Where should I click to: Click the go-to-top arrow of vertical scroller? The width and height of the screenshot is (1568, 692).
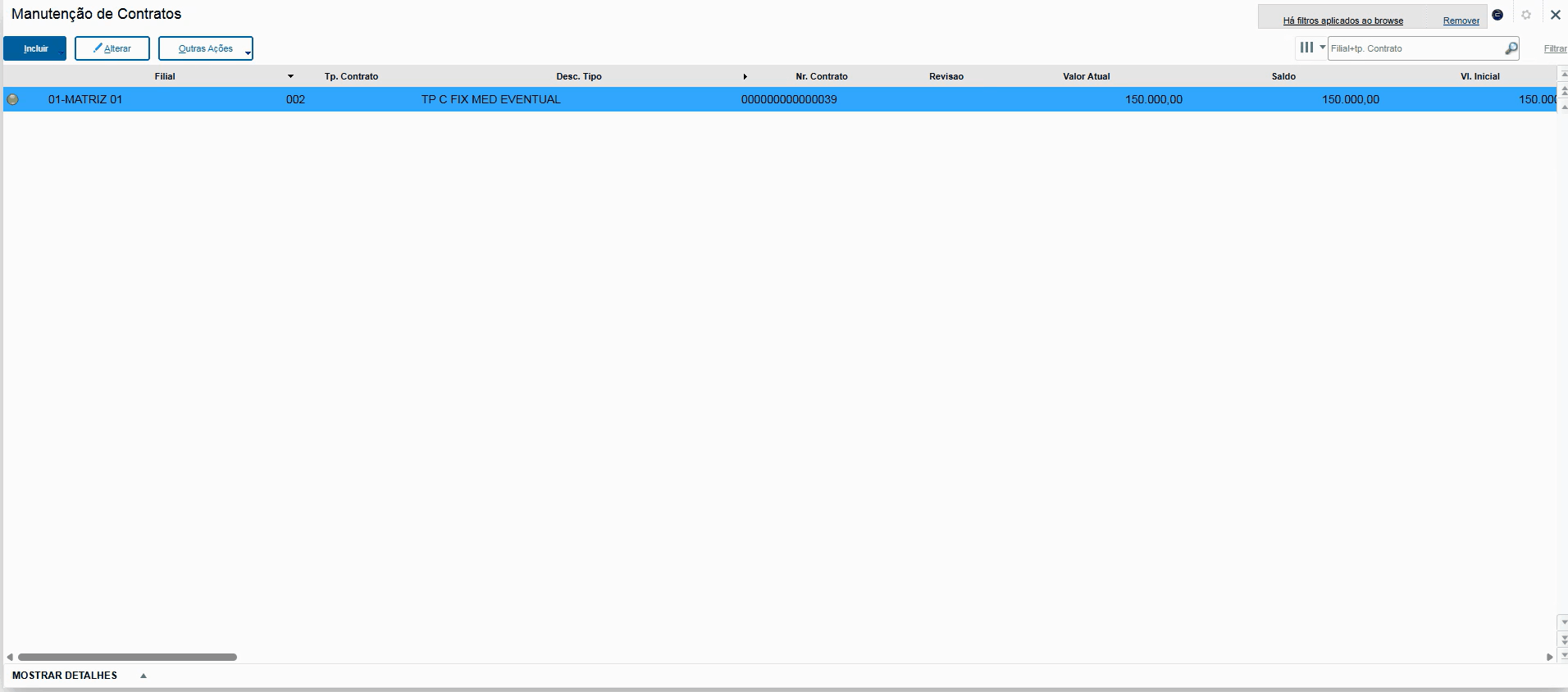[x=1563, y=75]
